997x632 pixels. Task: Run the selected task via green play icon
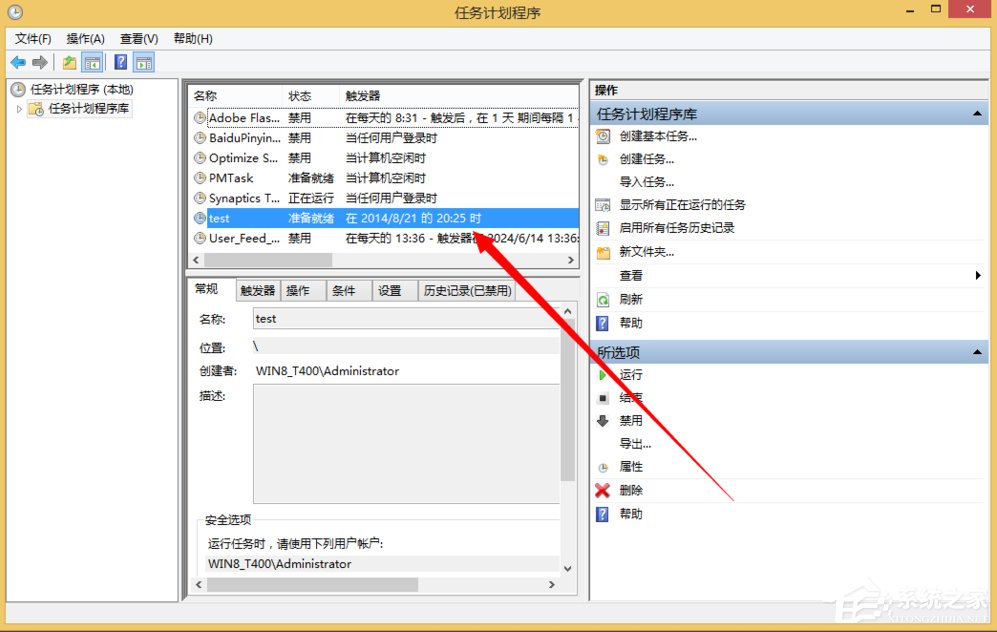600,374
